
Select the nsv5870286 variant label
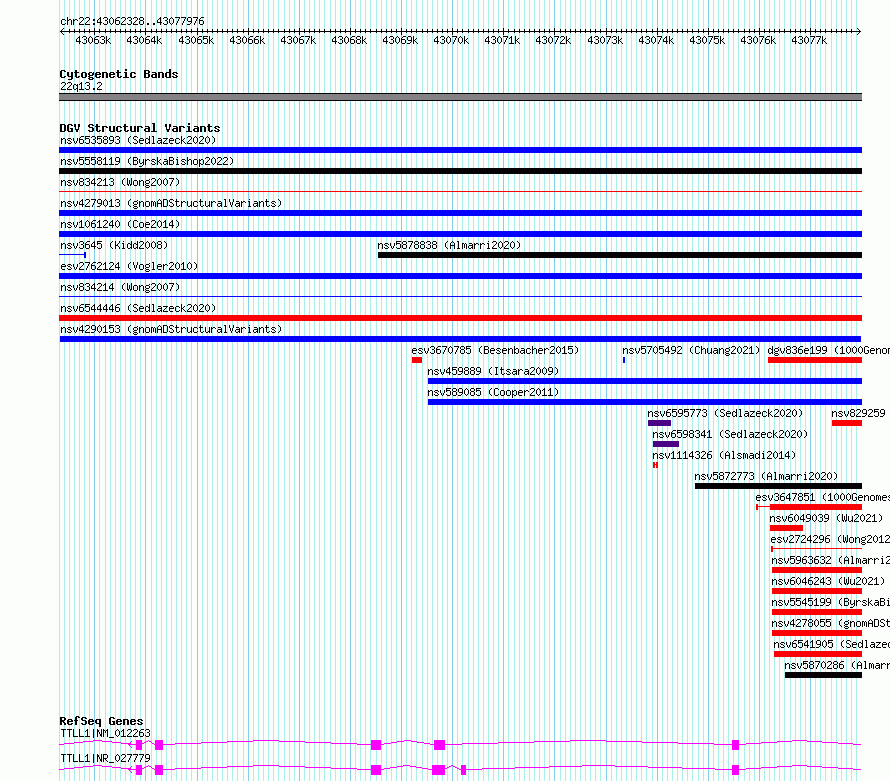point(837,665)
